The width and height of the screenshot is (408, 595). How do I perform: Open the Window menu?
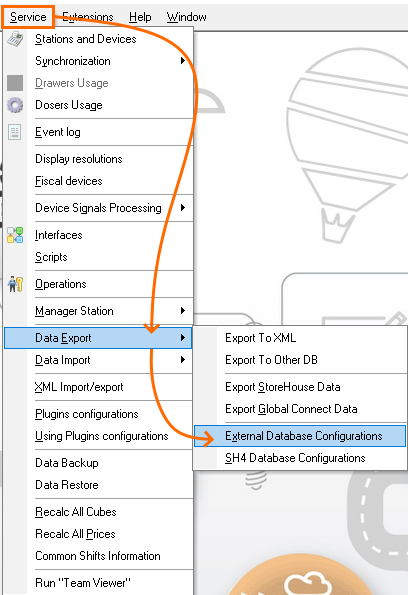pos(186,17)
